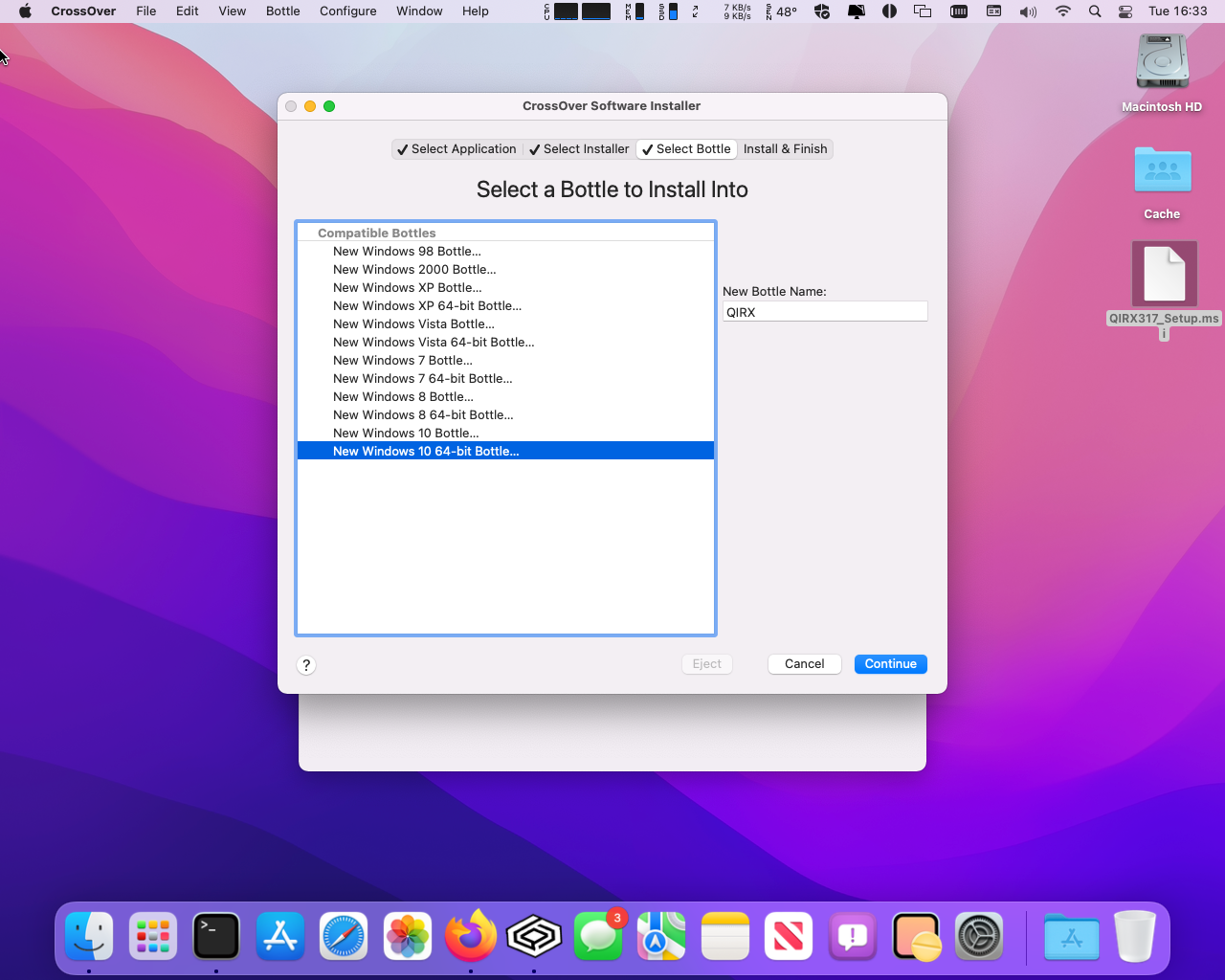Cancel the software installer

click(805, 664)
